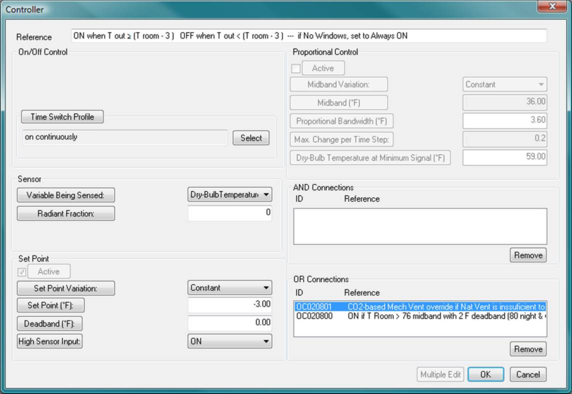Confirm the dialog with OK
Viewport: 572px width, 394px height.
coord(486,375)
